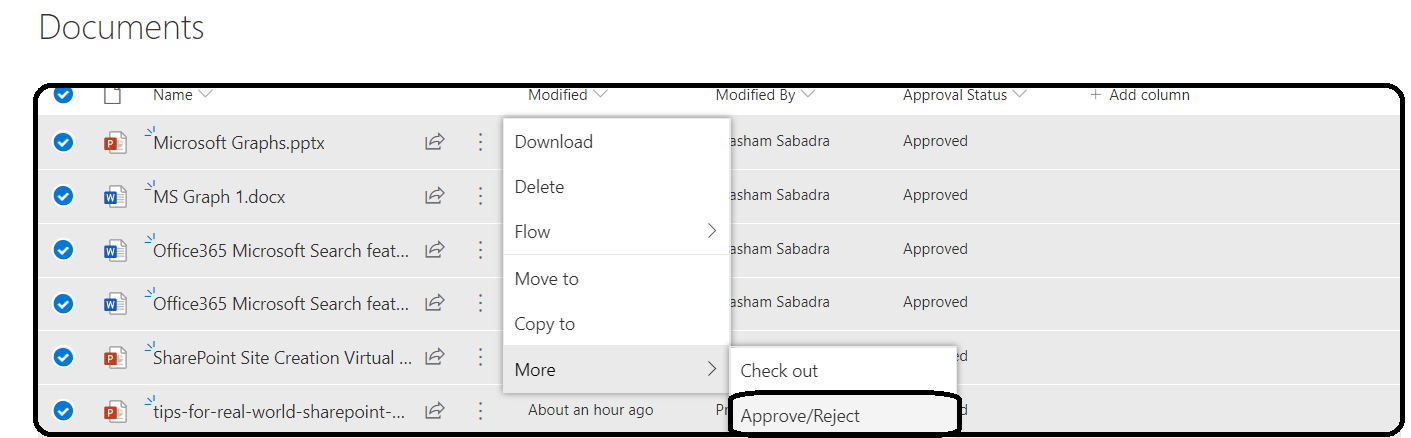Select Copy to in the context menu
Viewport: 1411px width, 438px height.
pyautogui.click(x=616, y=324)
